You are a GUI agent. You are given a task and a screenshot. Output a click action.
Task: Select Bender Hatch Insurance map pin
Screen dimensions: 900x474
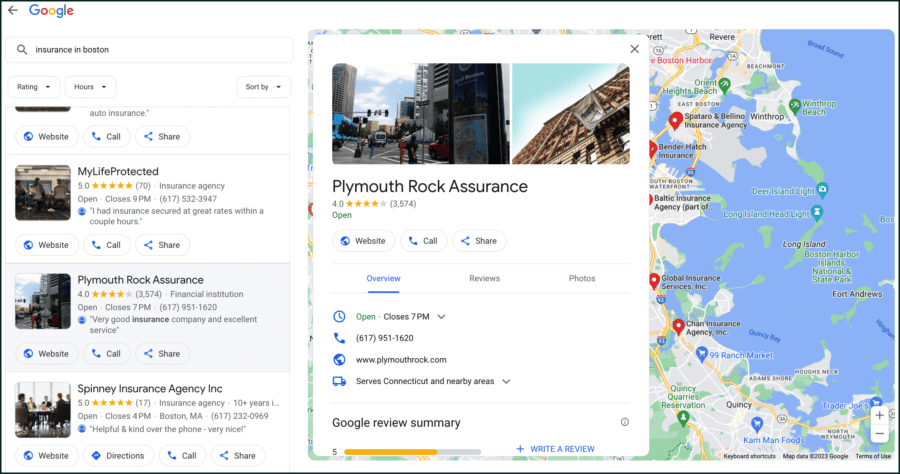tap(653, 149)
